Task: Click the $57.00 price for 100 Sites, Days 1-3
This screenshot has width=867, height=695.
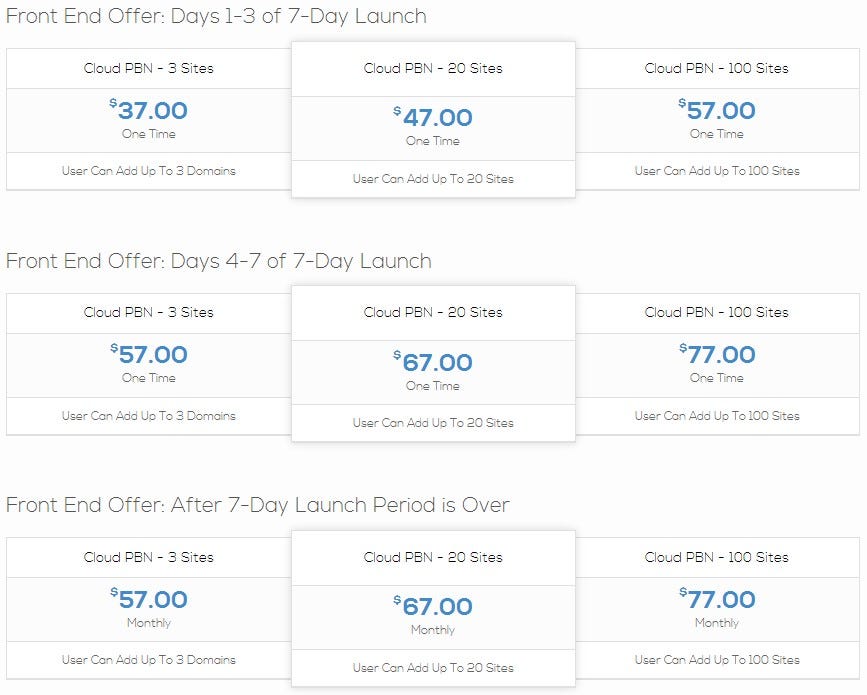Action: (x=717, y=110)
